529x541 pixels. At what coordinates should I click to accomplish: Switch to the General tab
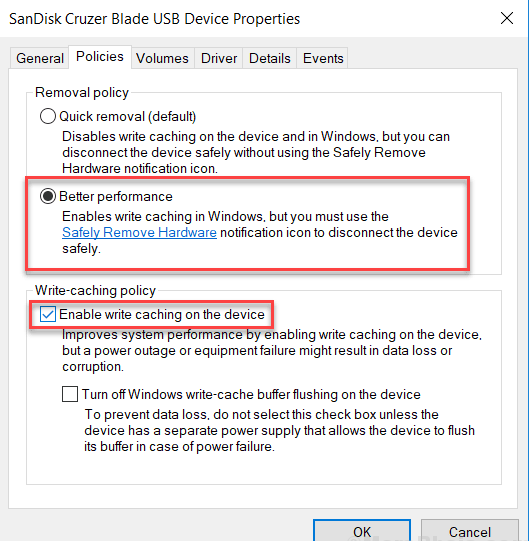(x=40, y=58)
